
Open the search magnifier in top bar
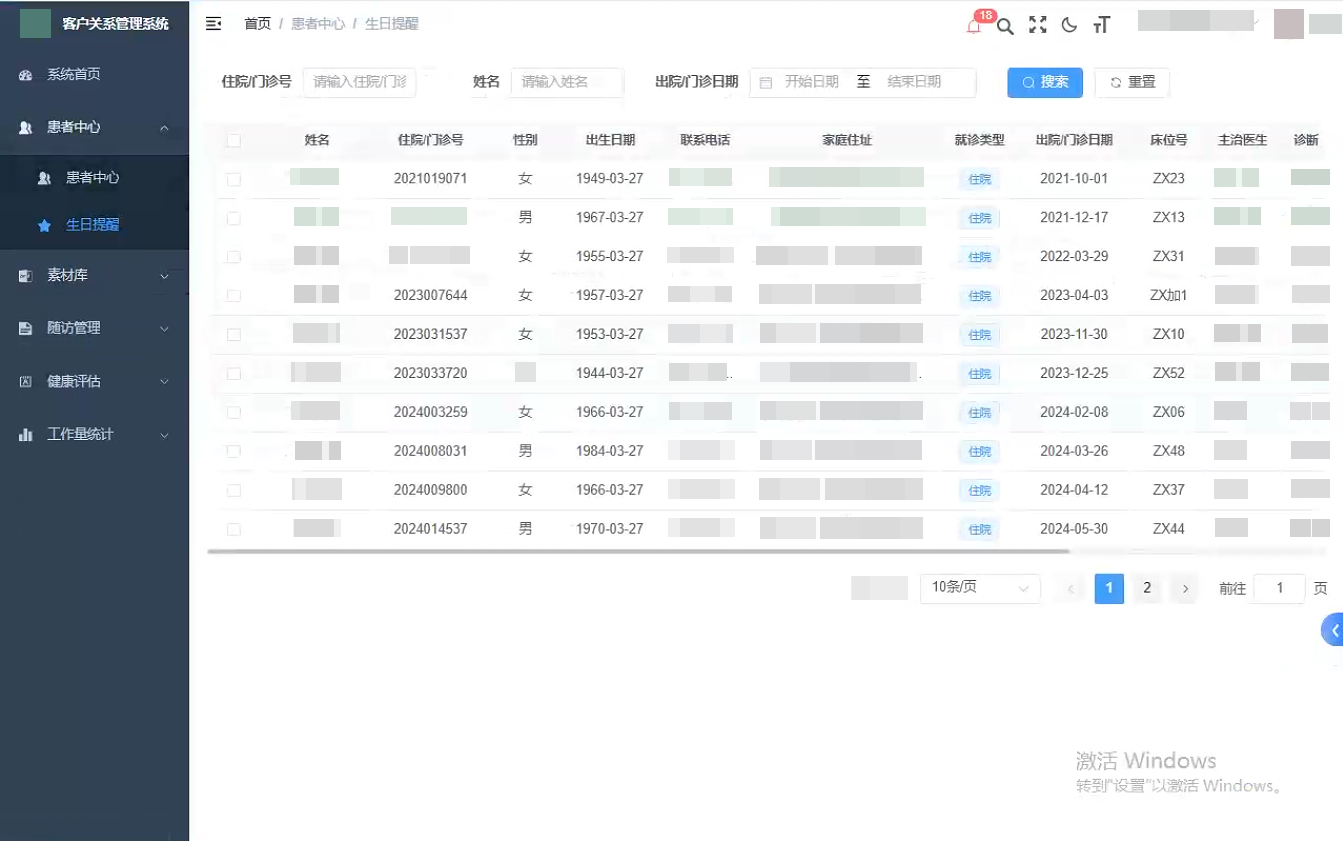[1005, 26]
